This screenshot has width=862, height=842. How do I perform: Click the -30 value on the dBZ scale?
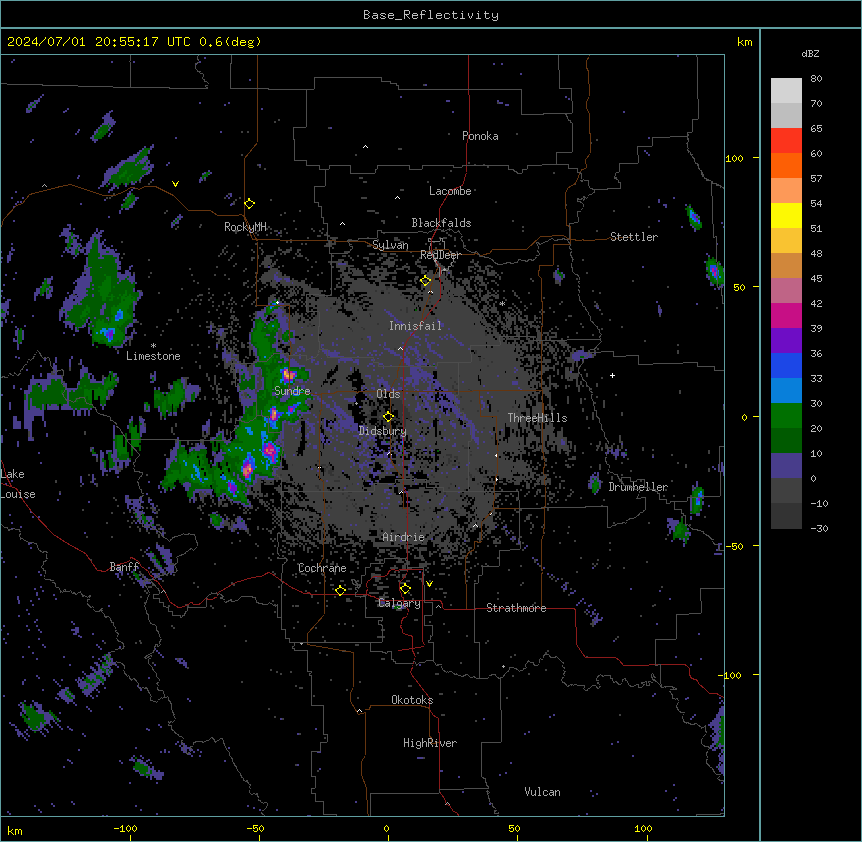tap(819, 529)
